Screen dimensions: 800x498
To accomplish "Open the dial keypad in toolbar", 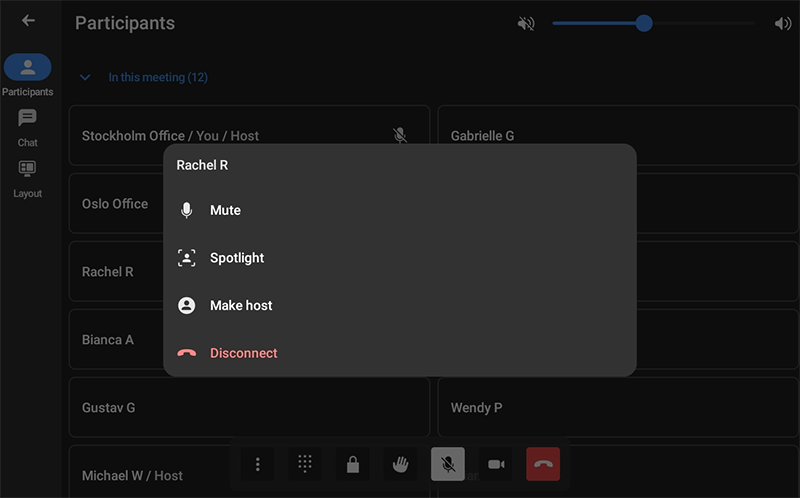I will click(305, 464).
